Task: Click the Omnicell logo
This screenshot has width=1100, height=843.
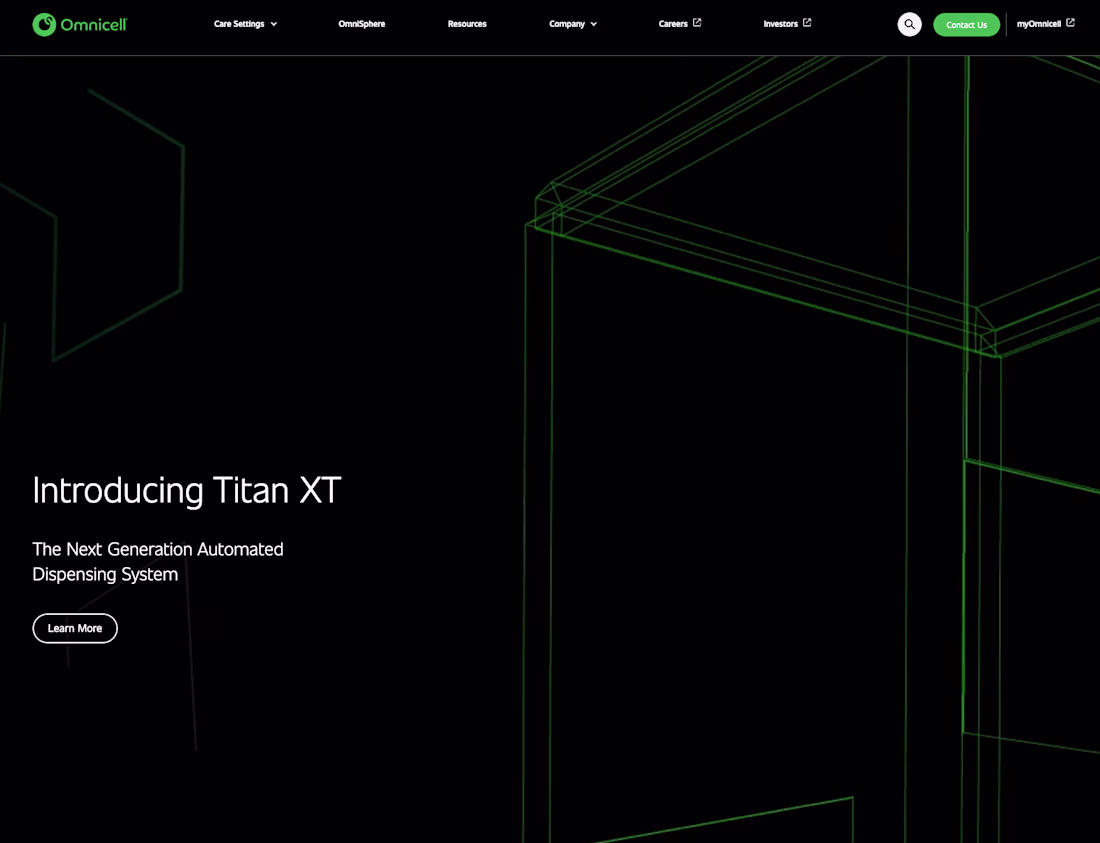Action: pyautogui.click(x=80, y=25)
